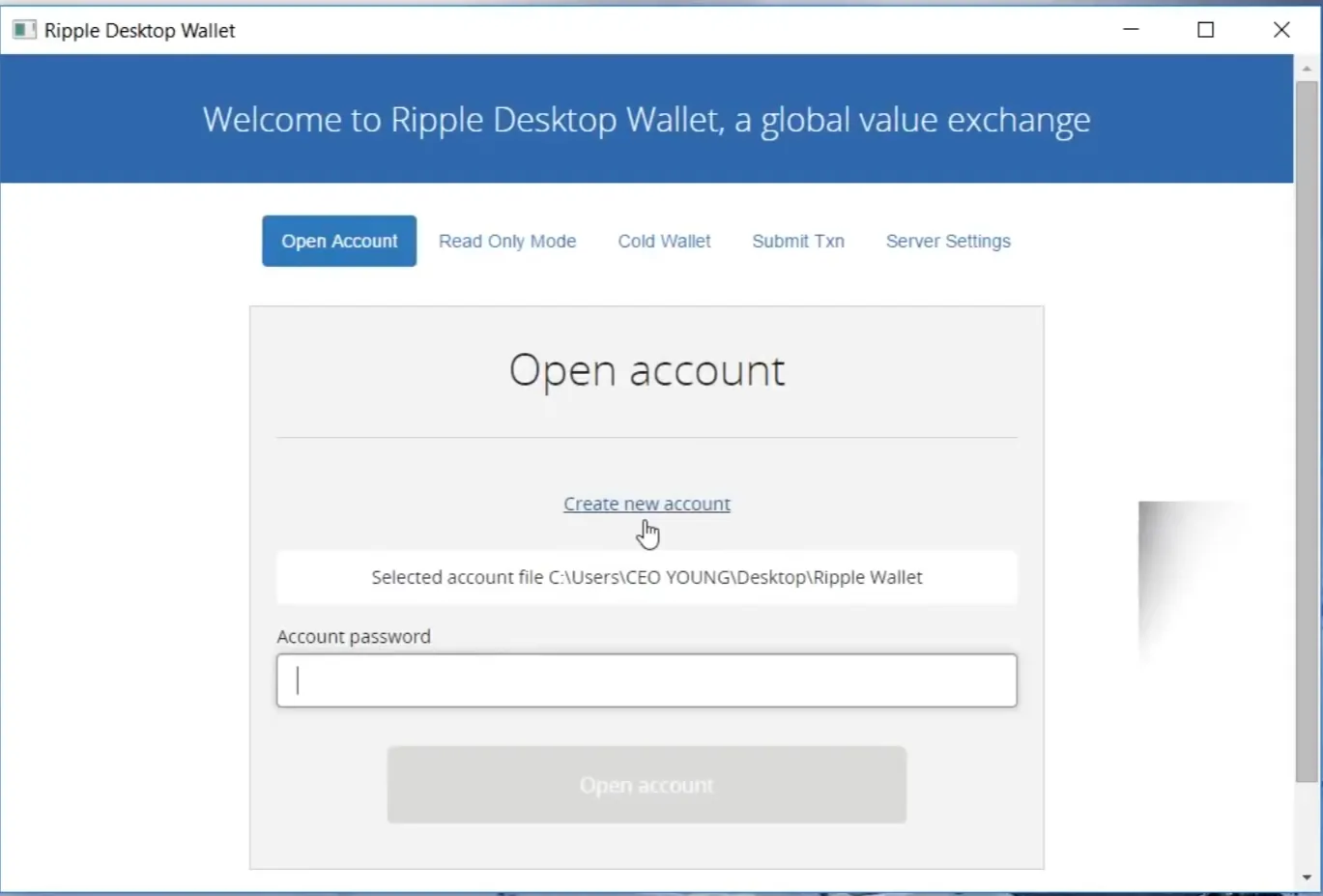The height and width of the screenshot is (896, 1323).
Task: Click the greyed-out Open account button
Action: point(647,785)
